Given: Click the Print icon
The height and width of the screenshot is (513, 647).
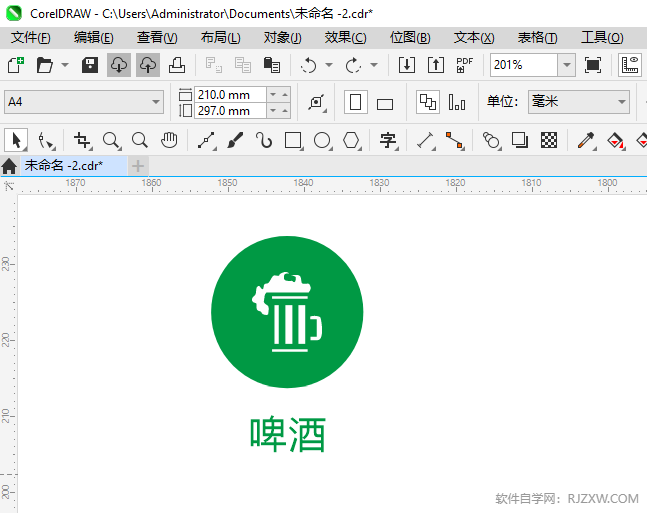Looking at the screenshot, I should point(177,65).
